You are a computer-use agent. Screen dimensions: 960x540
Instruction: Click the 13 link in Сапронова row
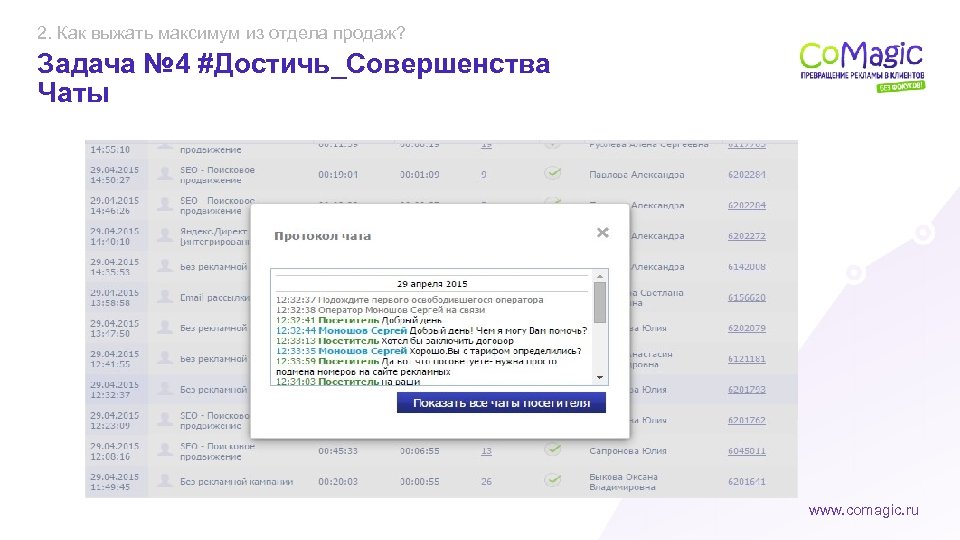click(x=486, y=451)
